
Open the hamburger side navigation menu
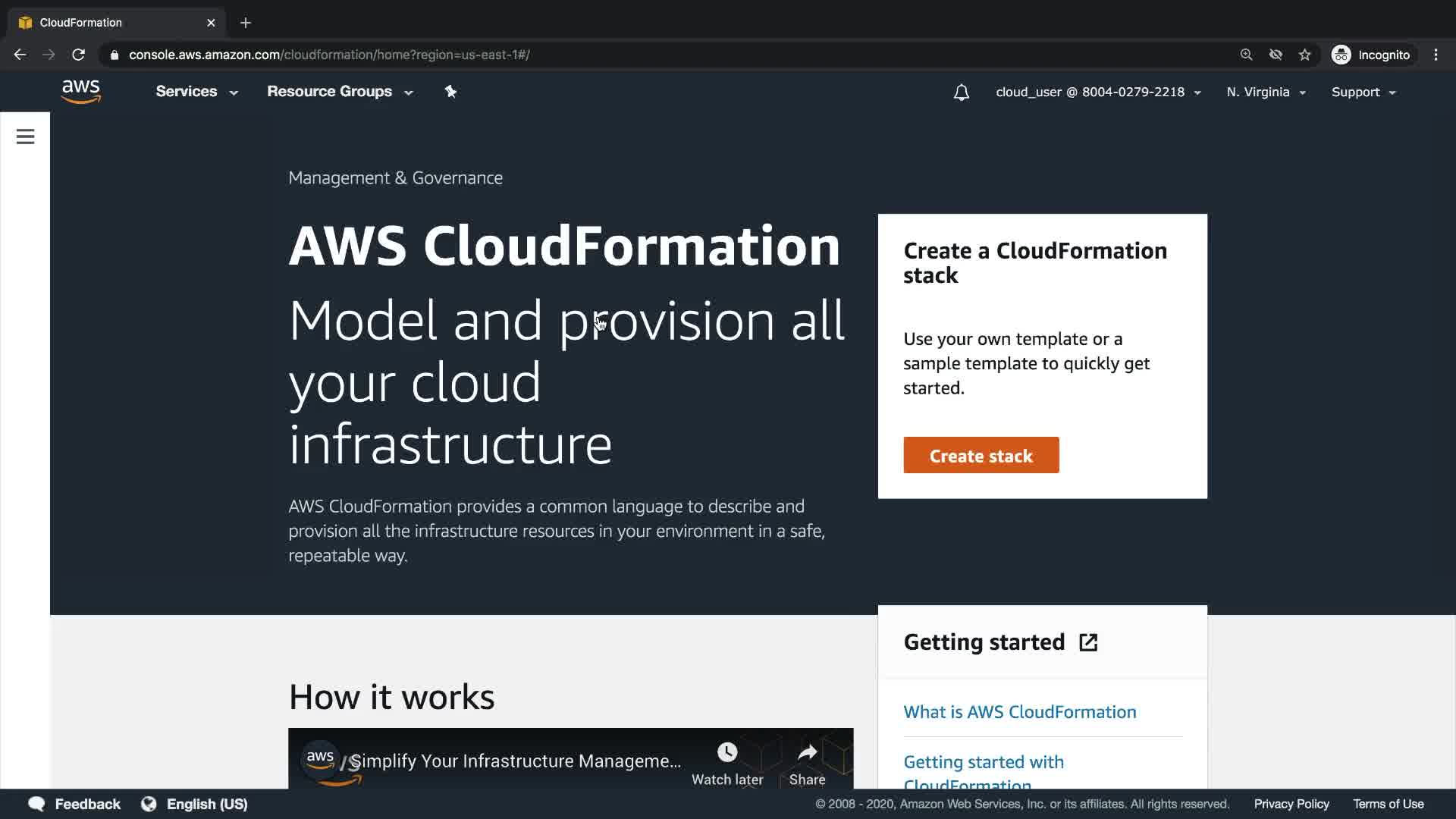pos(25,136)
